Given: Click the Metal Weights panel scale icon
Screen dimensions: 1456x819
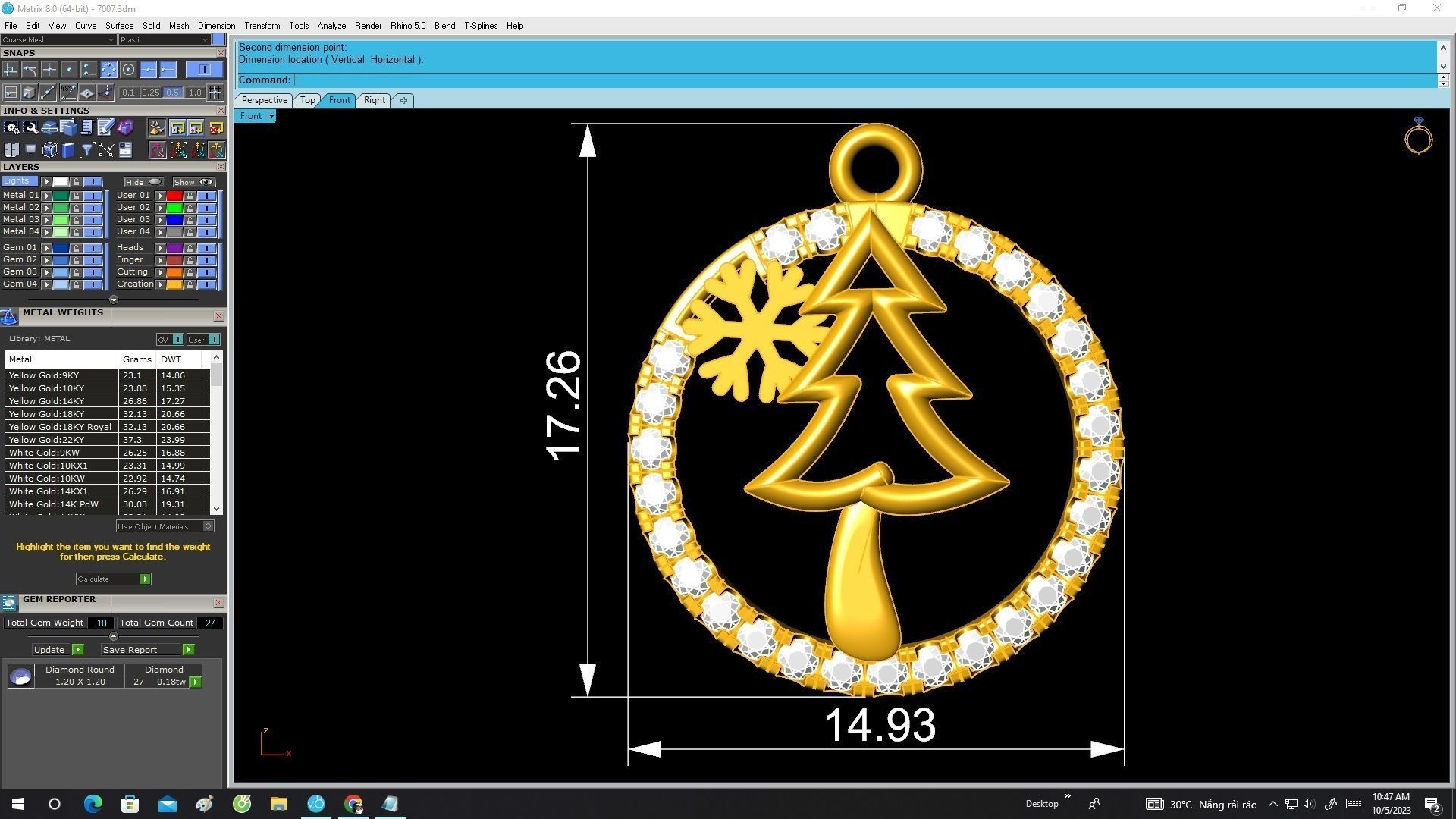Looking at the screenshot, I should pos(9,315).
